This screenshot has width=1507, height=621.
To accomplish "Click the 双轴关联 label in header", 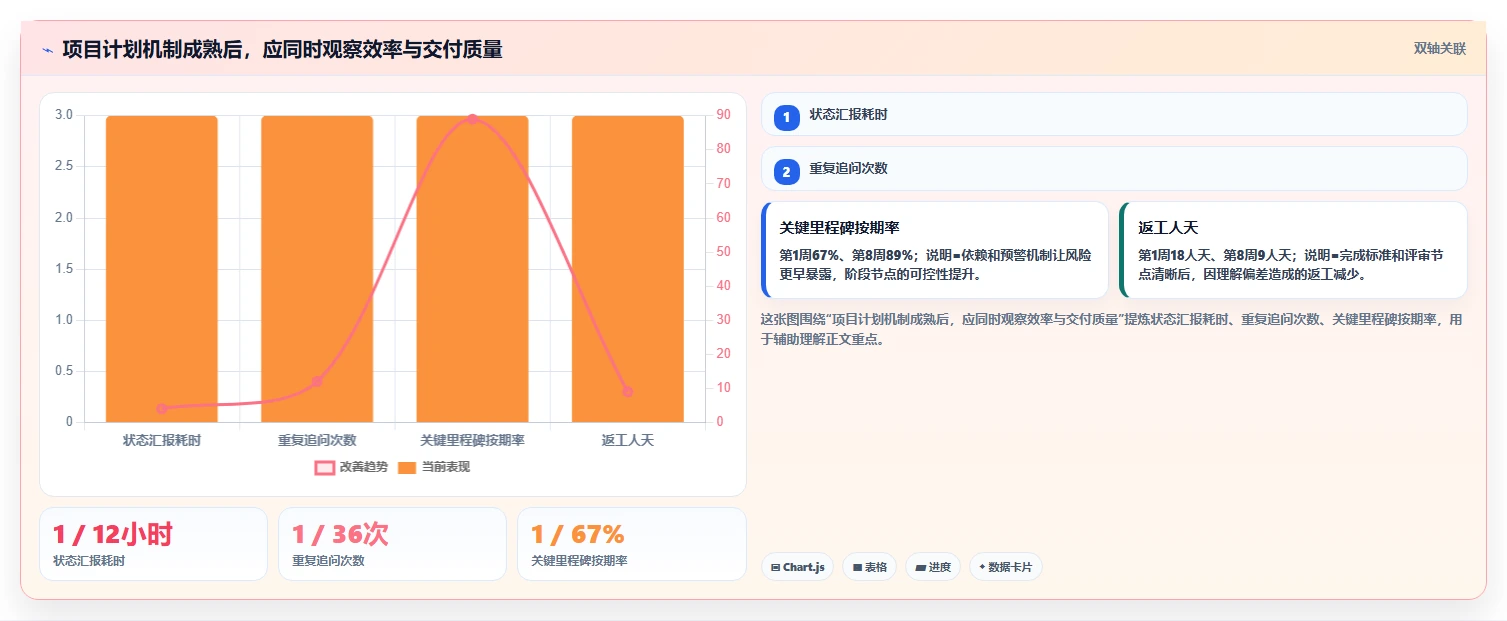I will [x=1440, y=48].
